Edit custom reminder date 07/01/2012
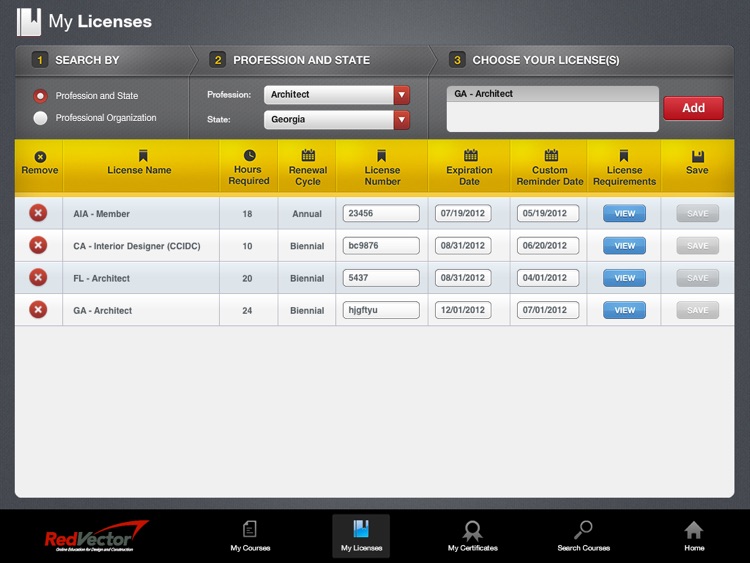The height and width of the screenshot is (563, 750). coord(548,310)
